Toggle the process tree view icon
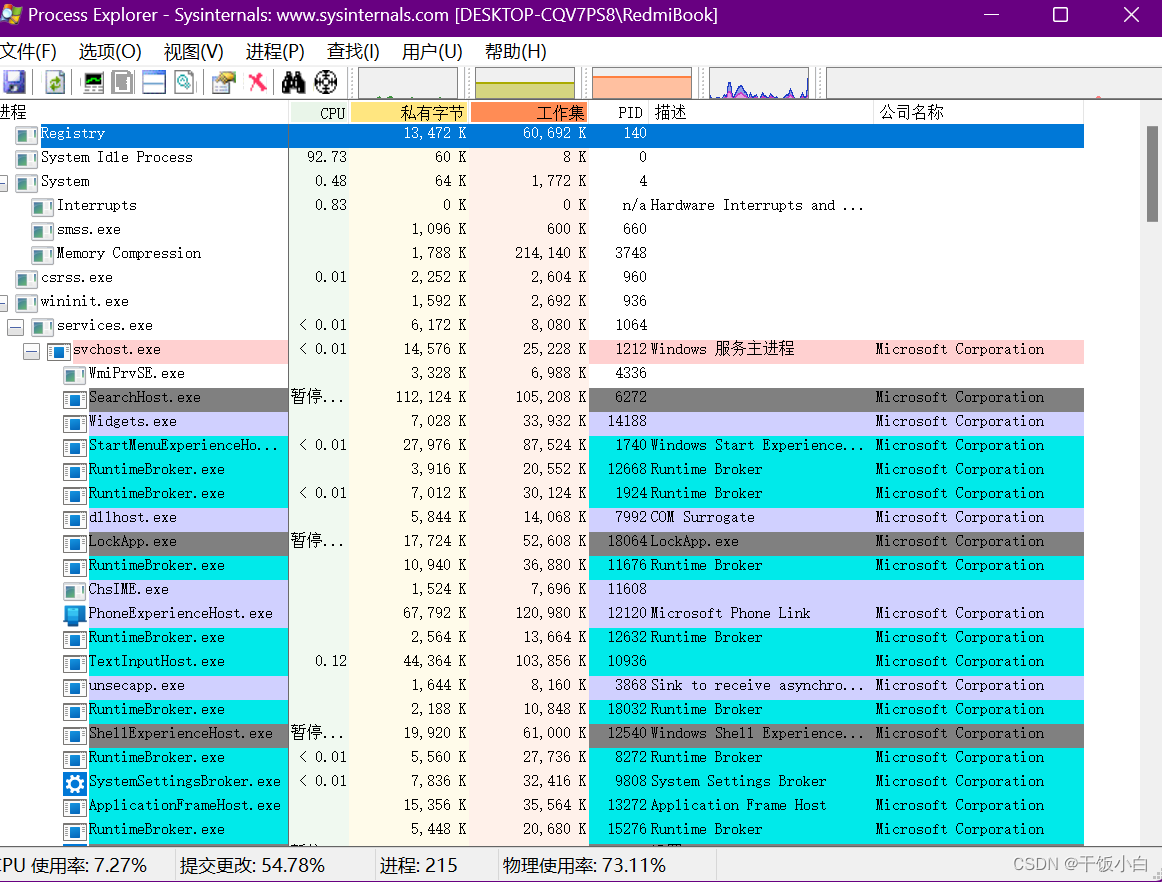 point(123,82)
